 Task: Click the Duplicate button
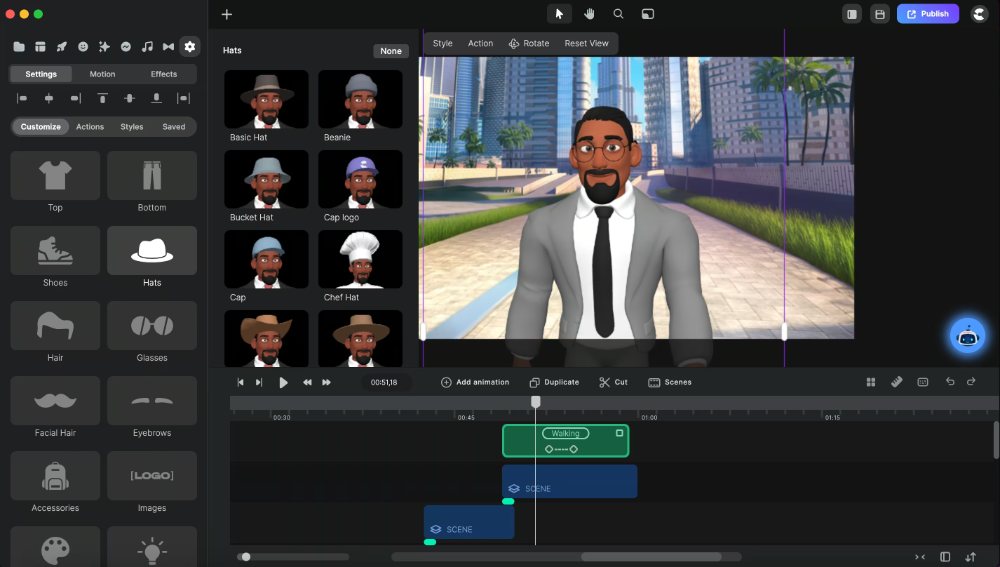(x=554, y=382)
